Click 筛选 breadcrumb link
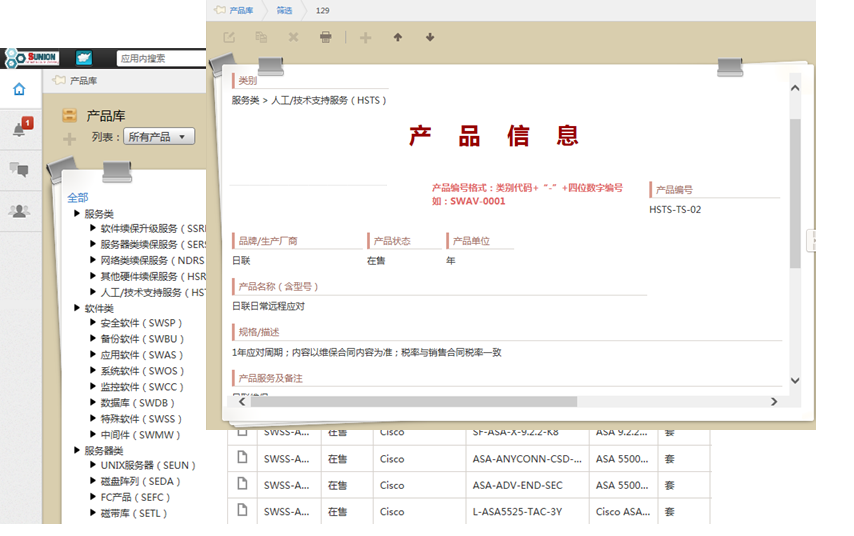 [x=284, y=10]
